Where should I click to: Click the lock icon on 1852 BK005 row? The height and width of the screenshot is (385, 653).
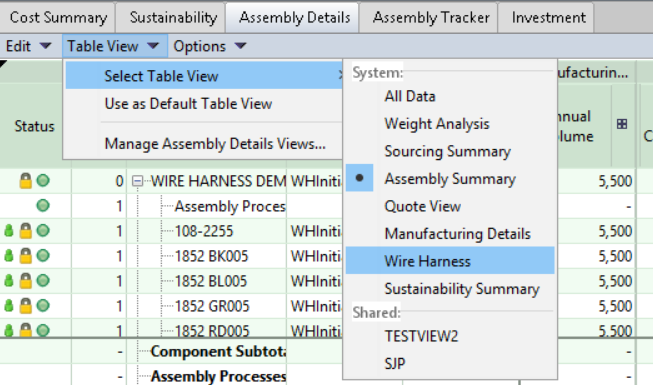click(25, 256)
